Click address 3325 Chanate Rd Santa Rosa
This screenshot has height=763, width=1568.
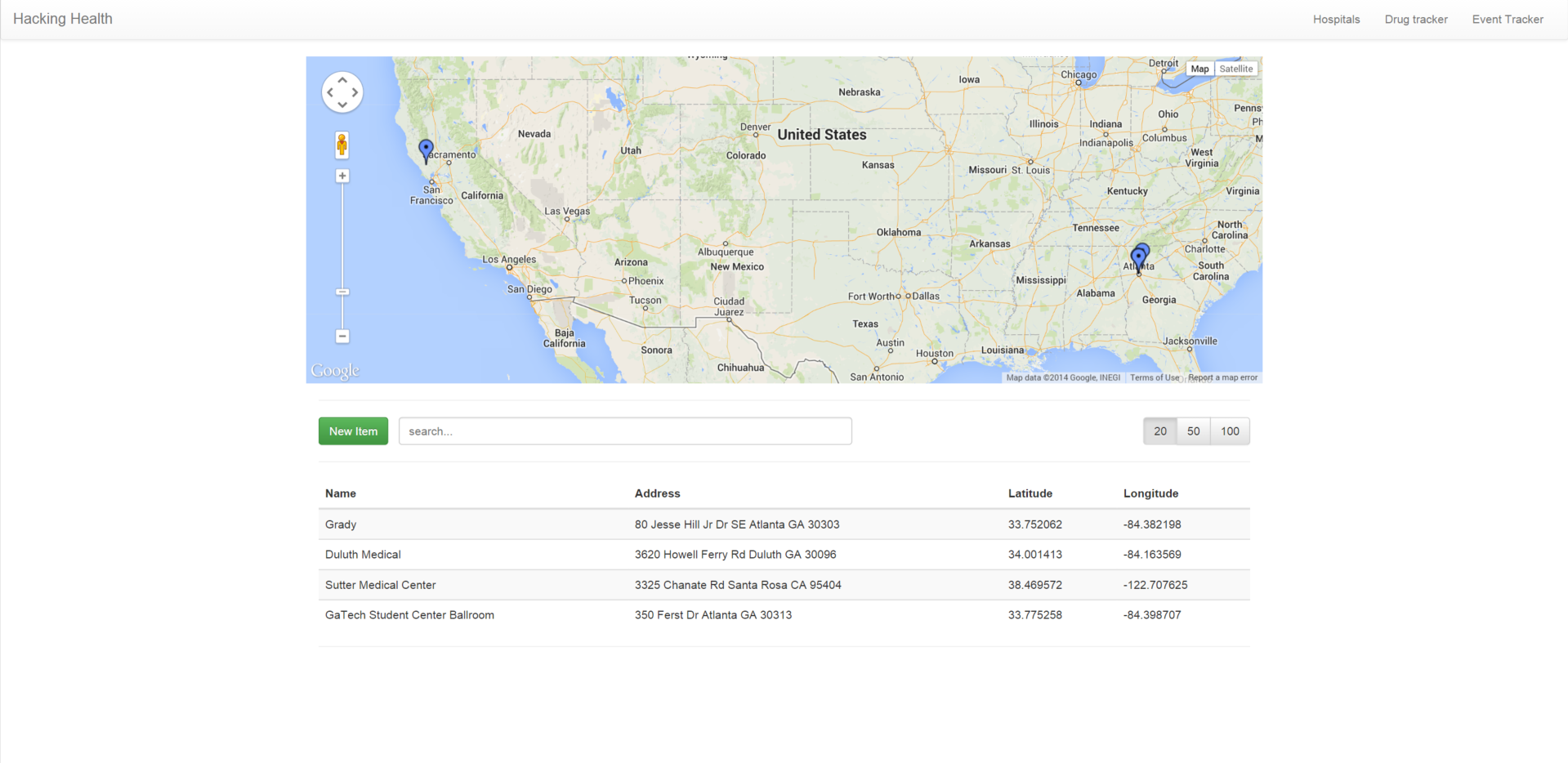coord(738,585)
